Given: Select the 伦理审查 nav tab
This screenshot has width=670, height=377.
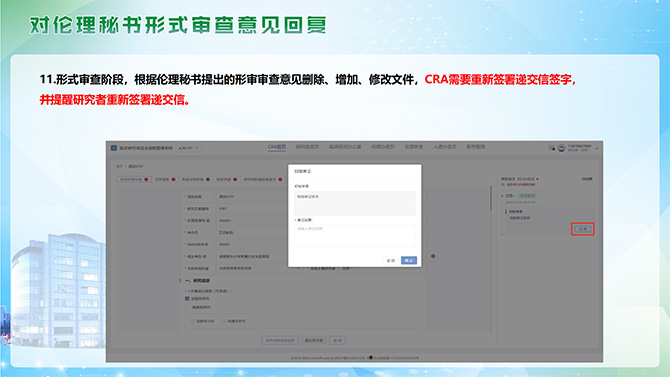Looking at the screenshot, I should point(414,147).
